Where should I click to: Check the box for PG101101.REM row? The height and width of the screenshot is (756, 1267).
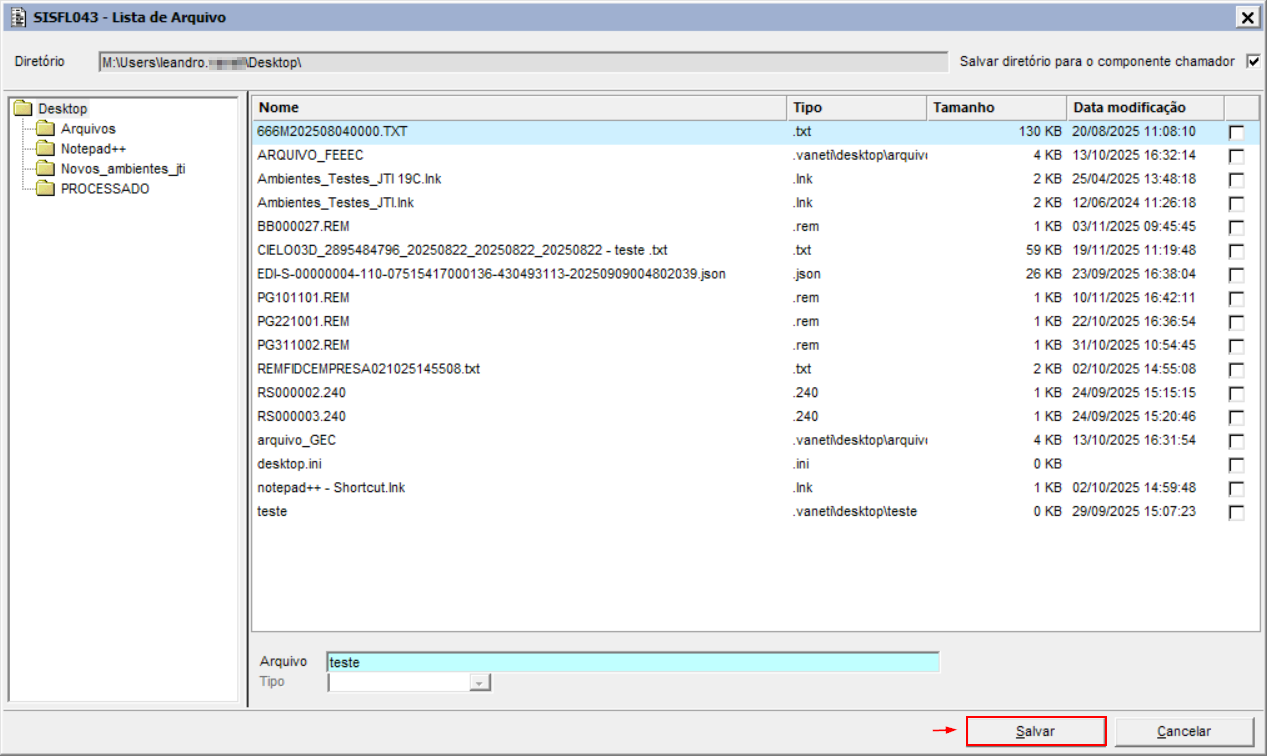click(x=1237, y=298)
